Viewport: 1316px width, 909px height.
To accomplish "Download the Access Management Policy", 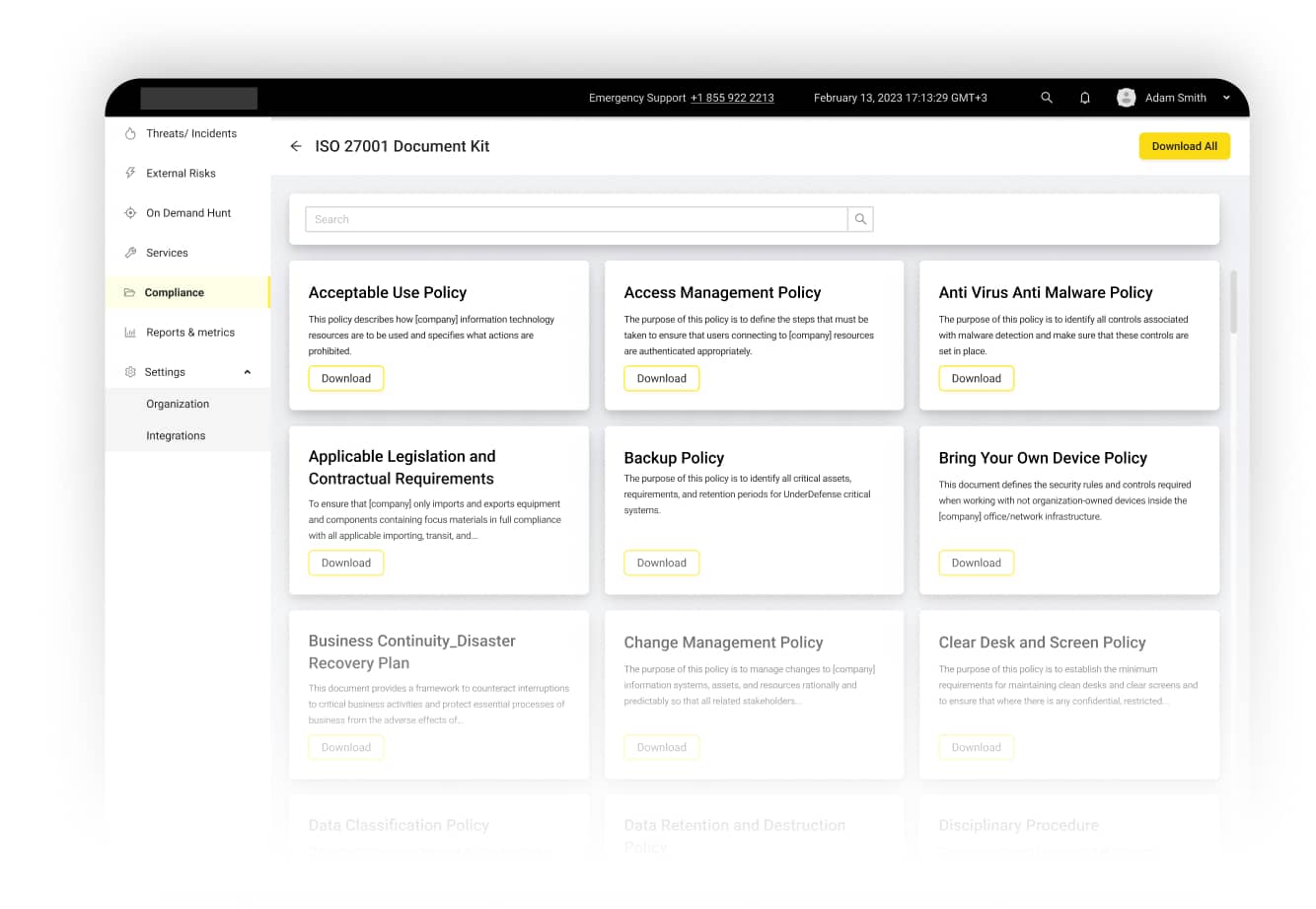I will (661, 378).
